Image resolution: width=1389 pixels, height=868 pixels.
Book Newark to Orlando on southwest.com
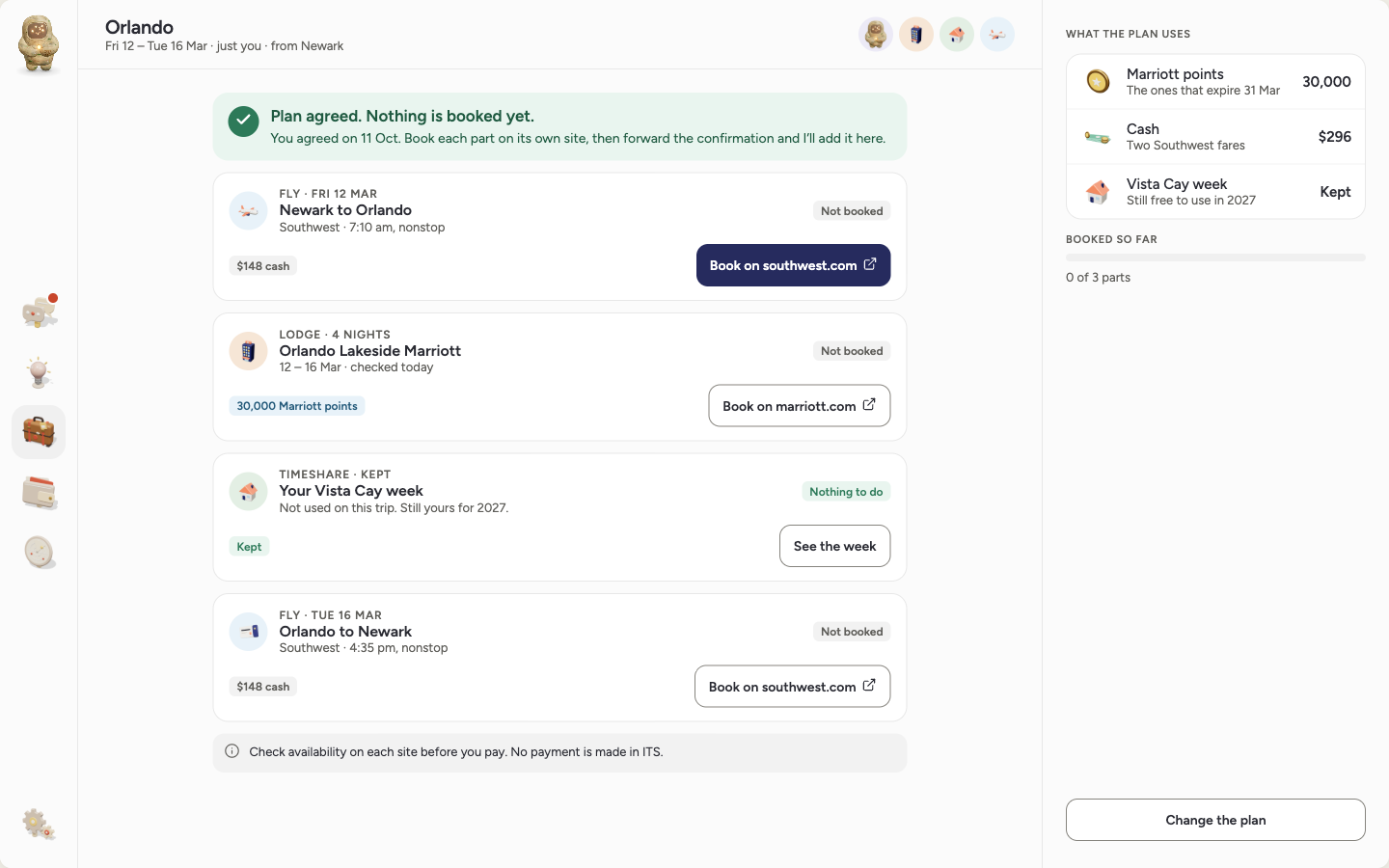click(793, 265)
